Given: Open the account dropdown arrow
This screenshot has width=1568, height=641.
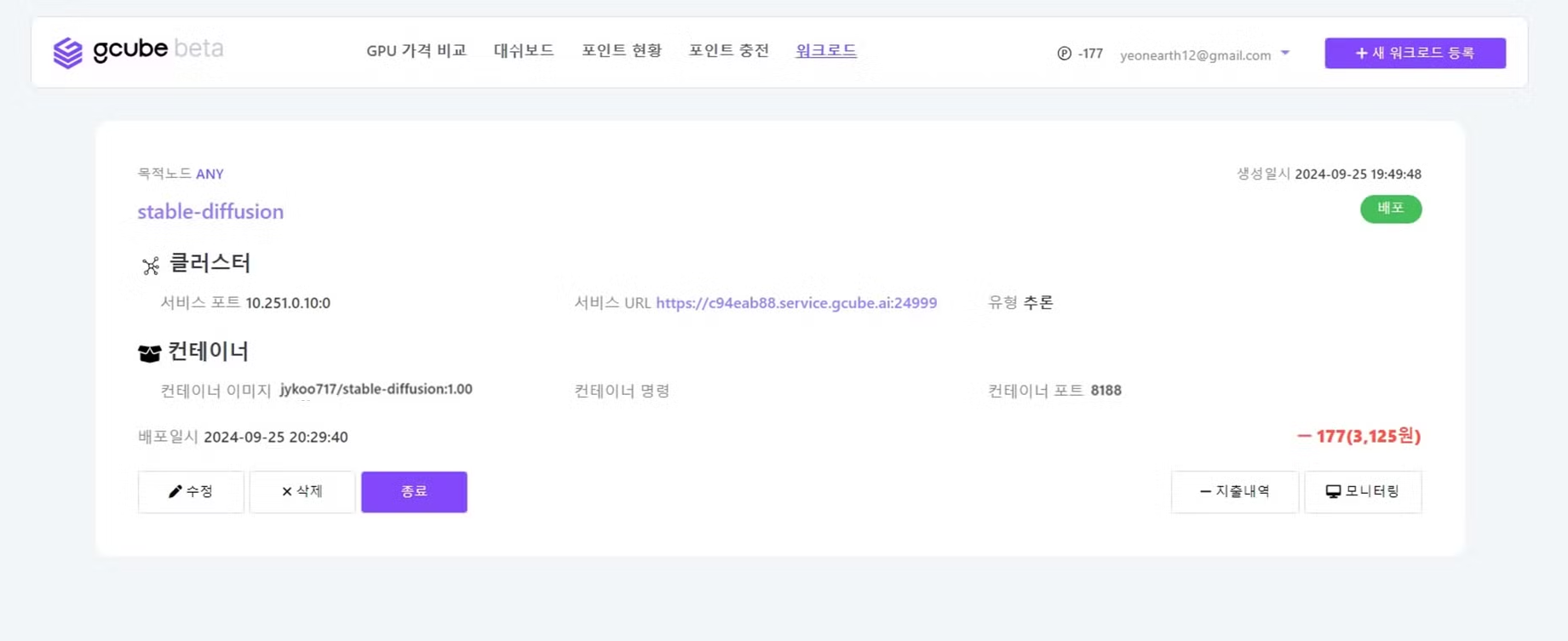Looking at the screenshot, I should [1285, 53].
